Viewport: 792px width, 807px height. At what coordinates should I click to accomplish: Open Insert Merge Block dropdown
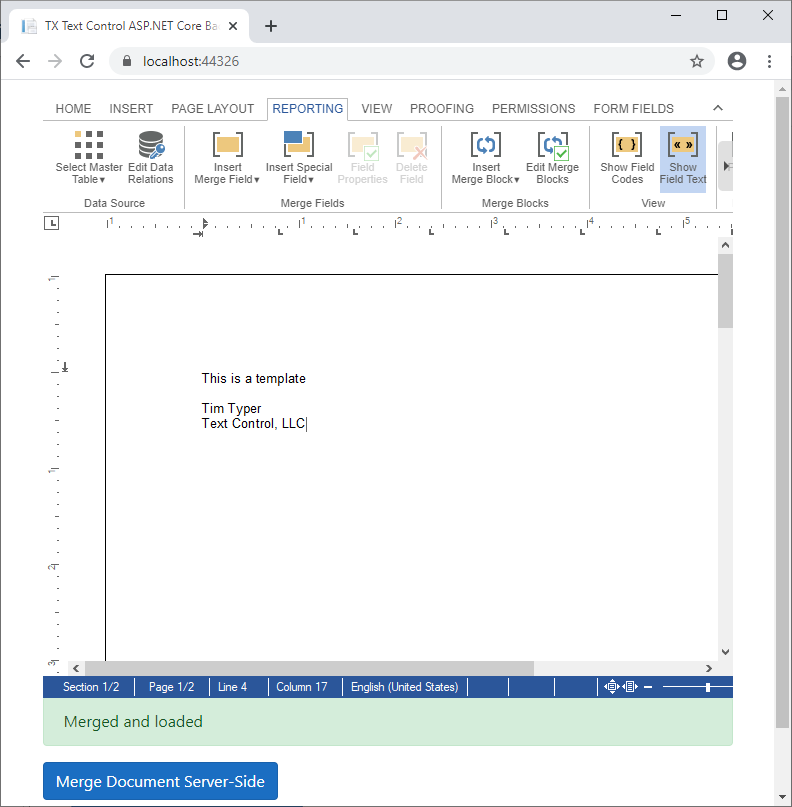click(485, 158)
